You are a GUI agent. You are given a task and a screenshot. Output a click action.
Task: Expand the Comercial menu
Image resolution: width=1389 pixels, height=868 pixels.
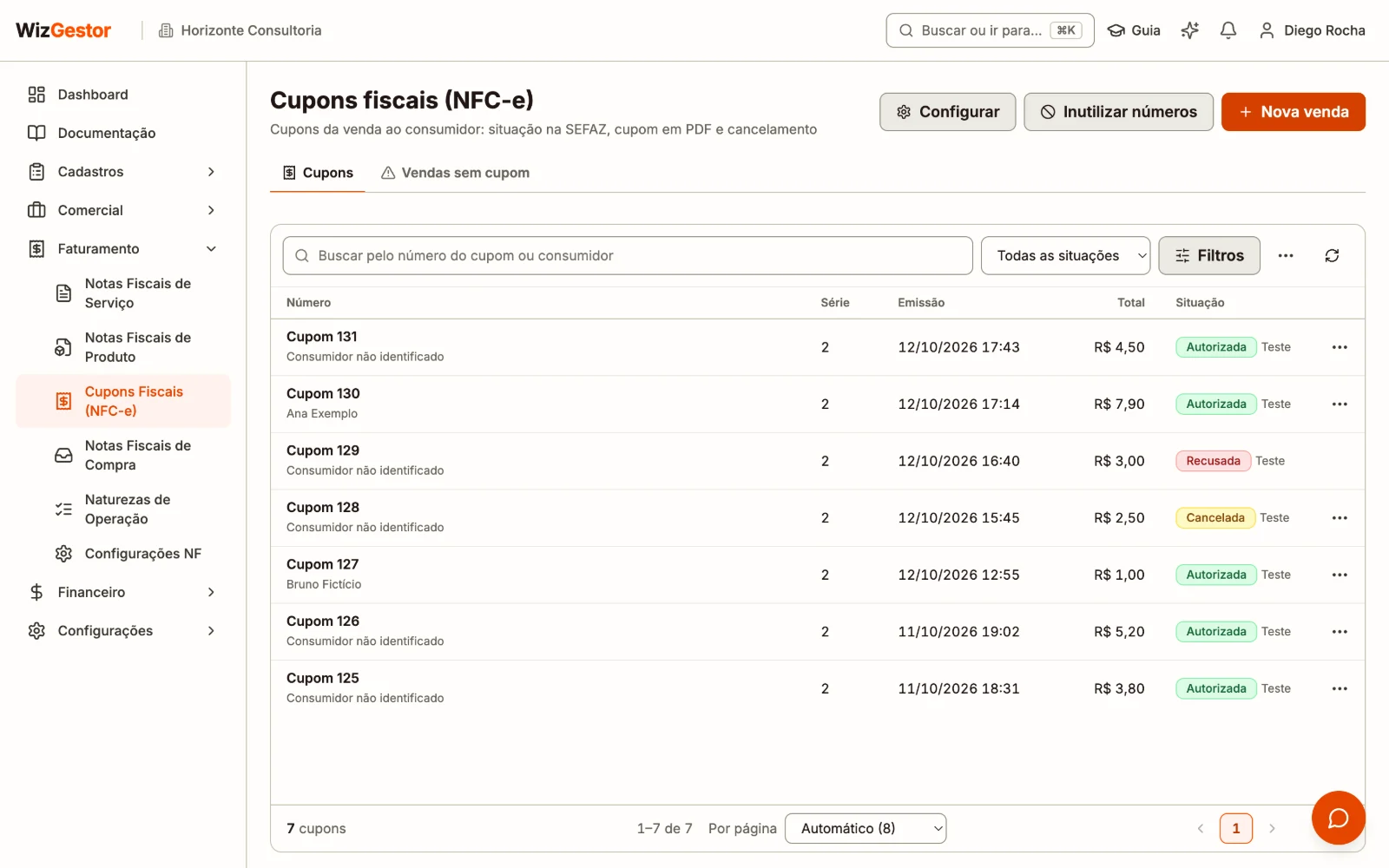coord(123,210)
